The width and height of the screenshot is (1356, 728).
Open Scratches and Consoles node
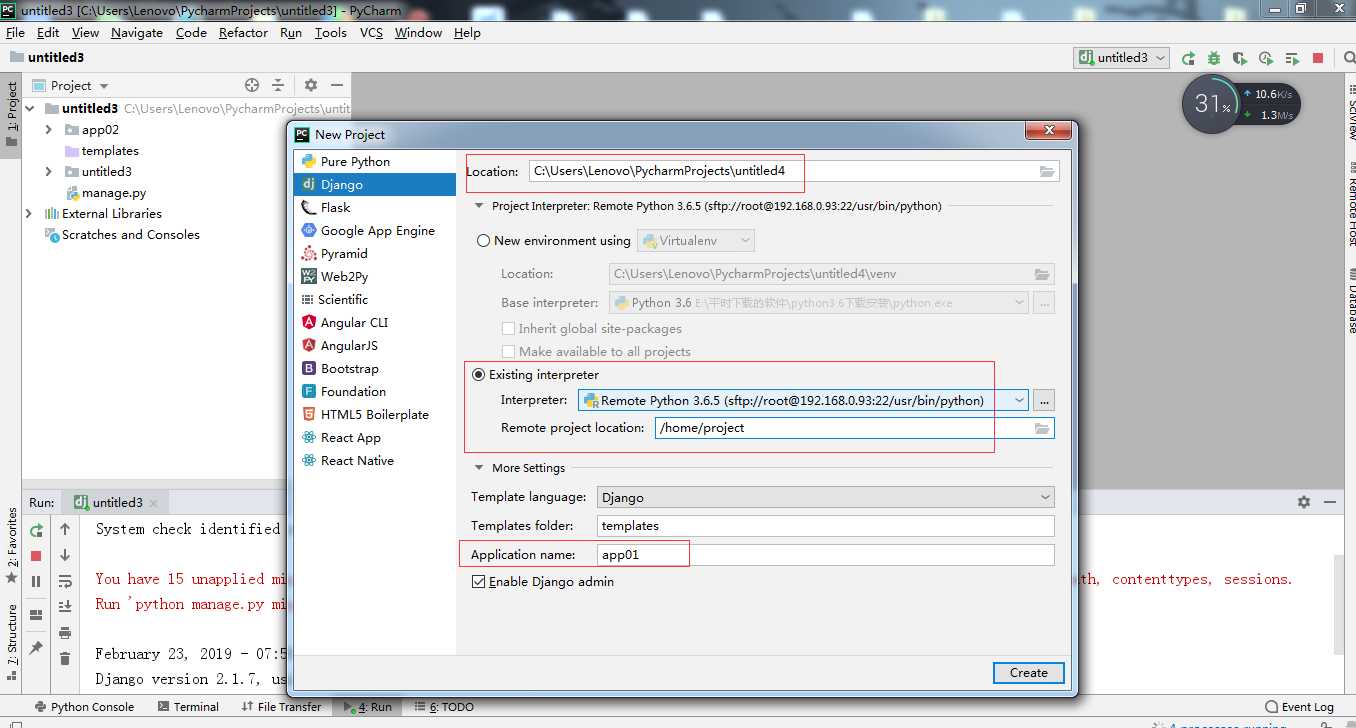130,234
